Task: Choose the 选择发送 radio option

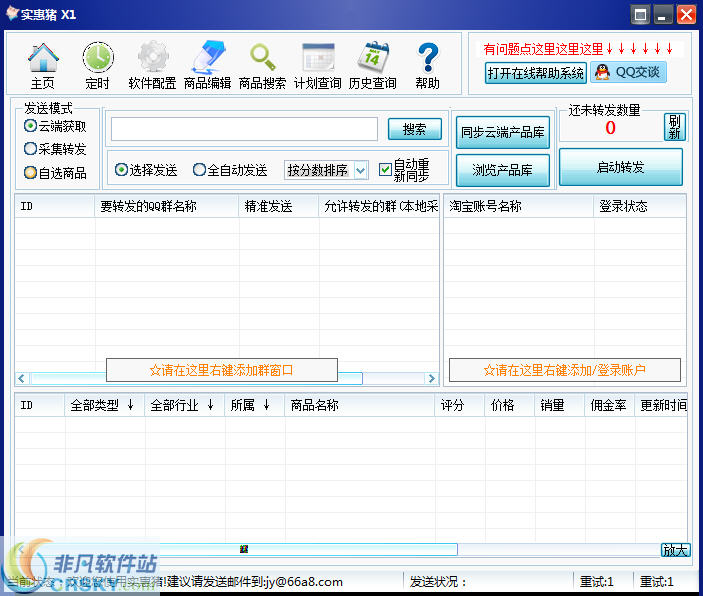Action: coord(146,170)
